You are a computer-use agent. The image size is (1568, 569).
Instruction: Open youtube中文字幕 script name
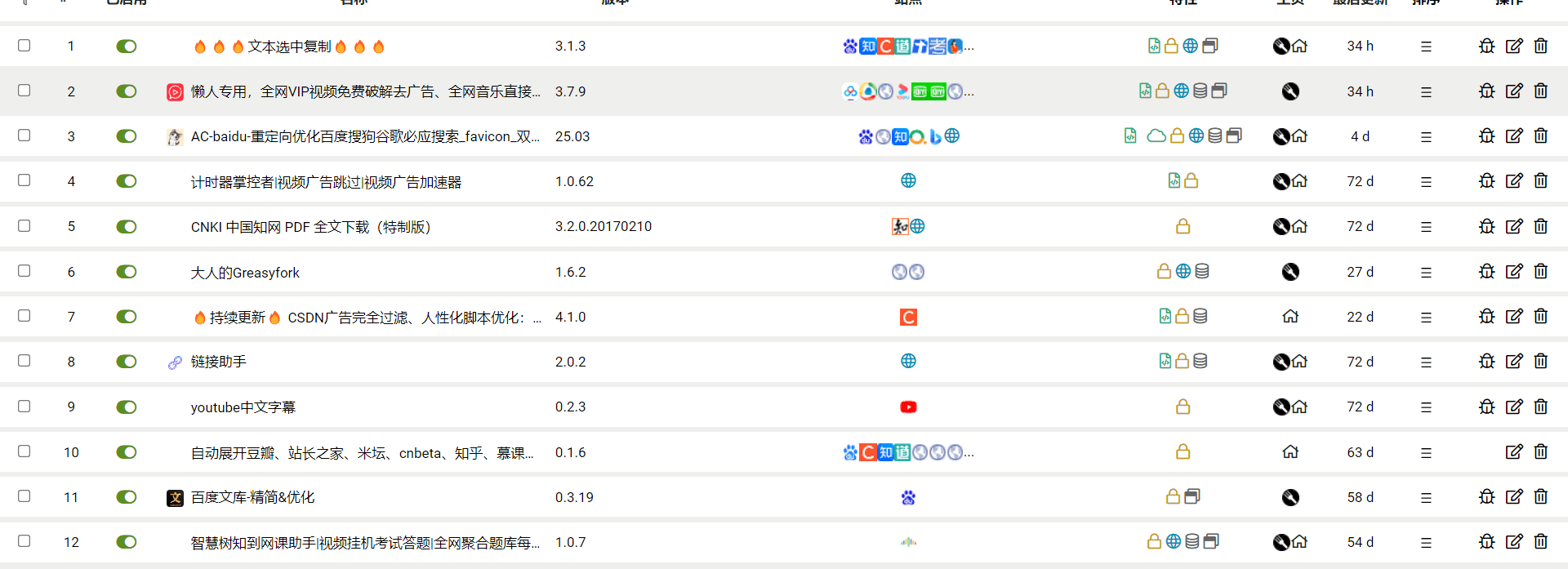243,407
